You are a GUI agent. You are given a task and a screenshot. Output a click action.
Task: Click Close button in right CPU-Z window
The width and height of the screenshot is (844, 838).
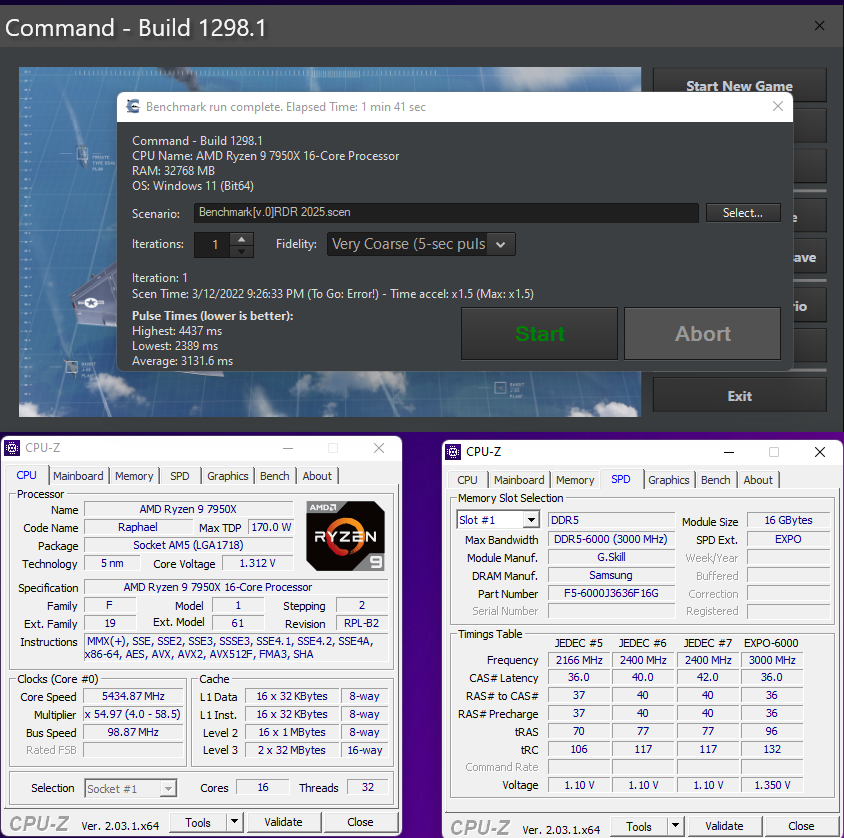pyautogui.click(x=801, y=826)
